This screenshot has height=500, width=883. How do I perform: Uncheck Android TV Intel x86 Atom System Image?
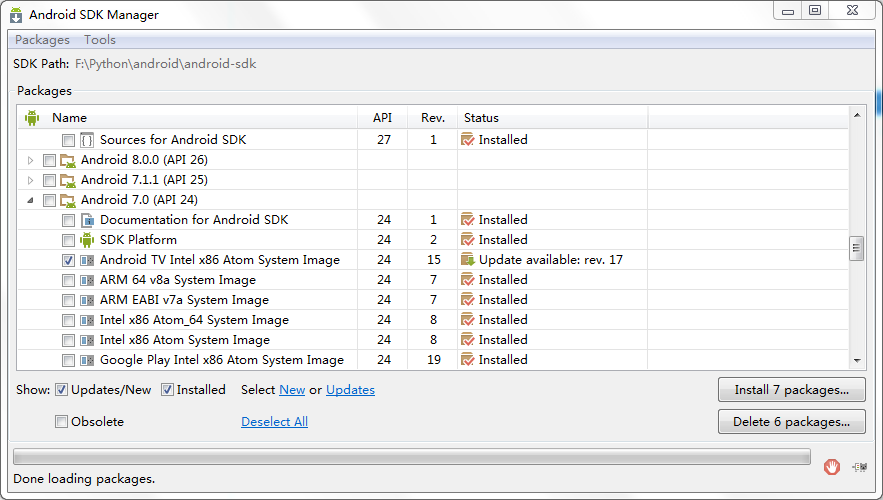point(68,260)
